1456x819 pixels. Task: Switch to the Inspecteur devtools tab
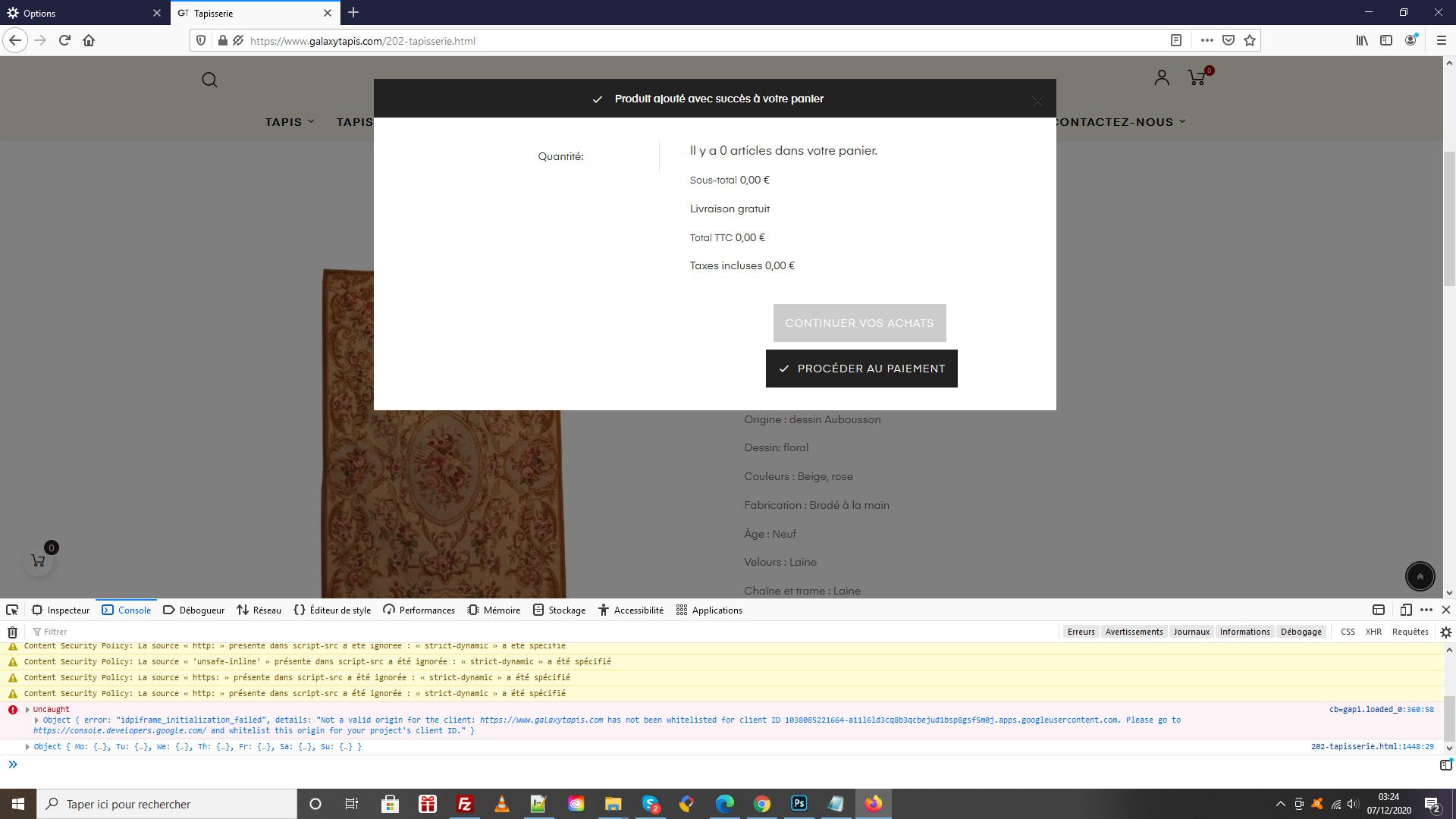[60, 610]
